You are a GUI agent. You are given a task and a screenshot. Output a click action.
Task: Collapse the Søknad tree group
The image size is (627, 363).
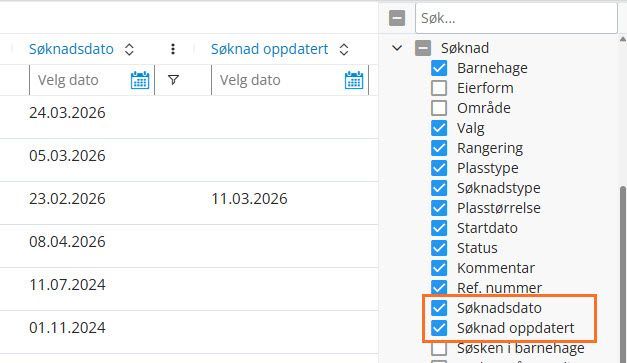397,48
